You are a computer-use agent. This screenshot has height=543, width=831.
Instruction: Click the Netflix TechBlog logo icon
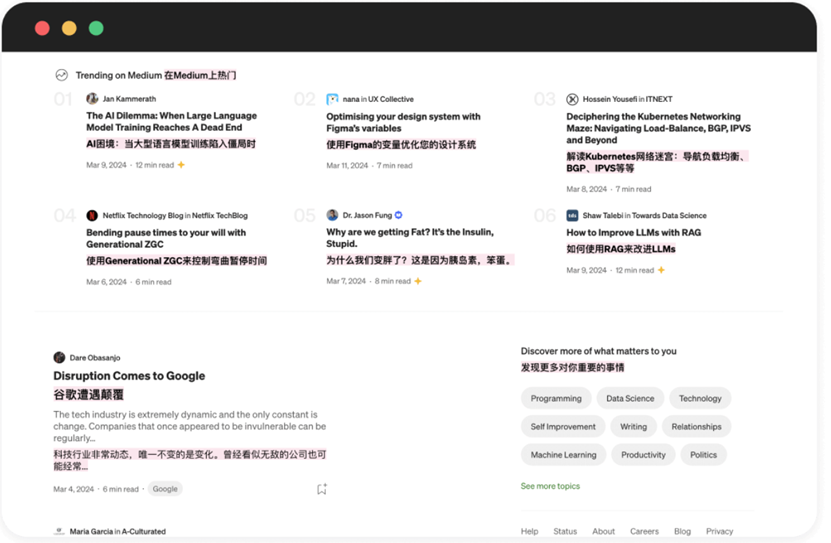pos(92,216)
